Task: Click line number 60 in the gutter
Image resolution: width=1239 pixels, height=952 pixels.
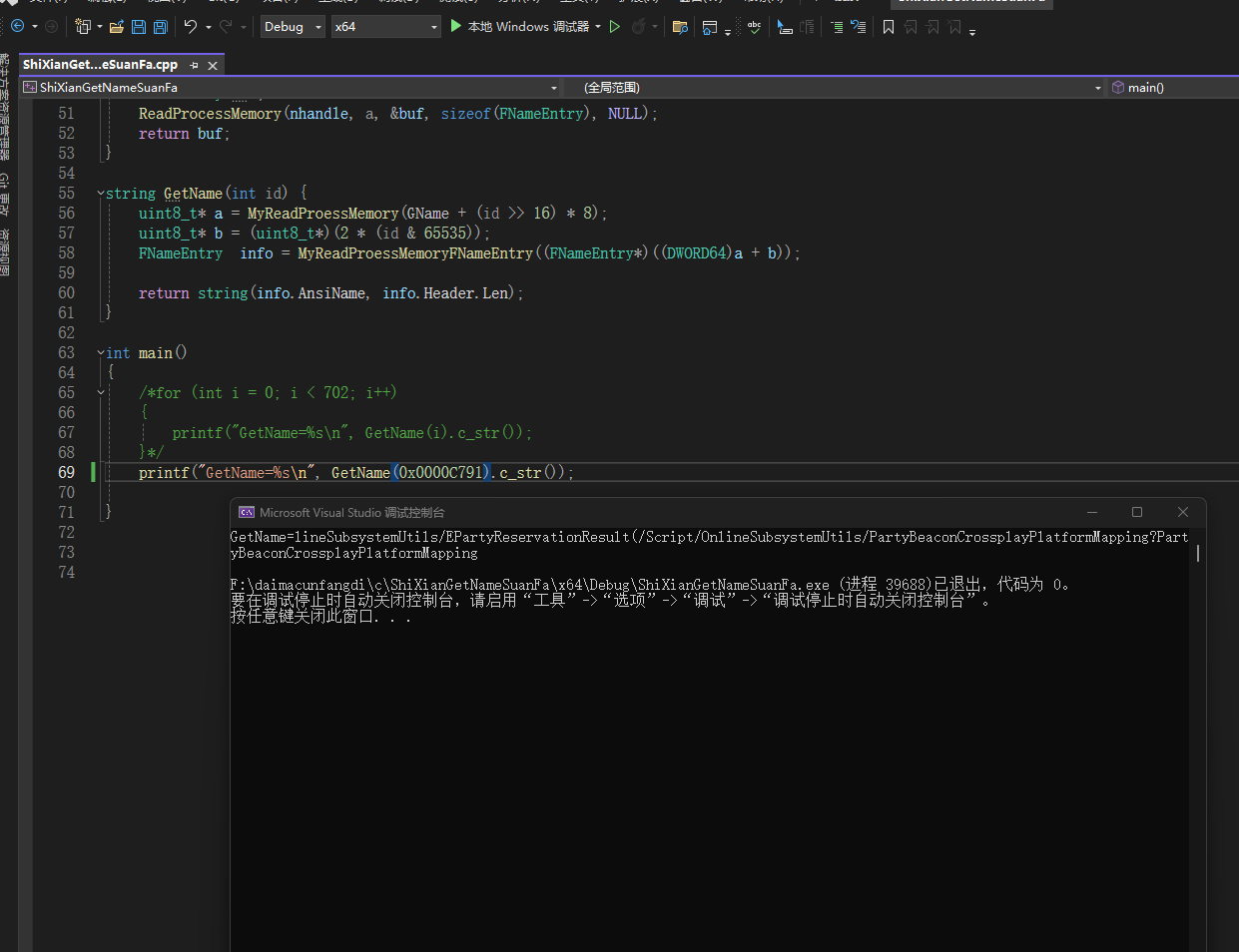Action: (x=66, y=293)
